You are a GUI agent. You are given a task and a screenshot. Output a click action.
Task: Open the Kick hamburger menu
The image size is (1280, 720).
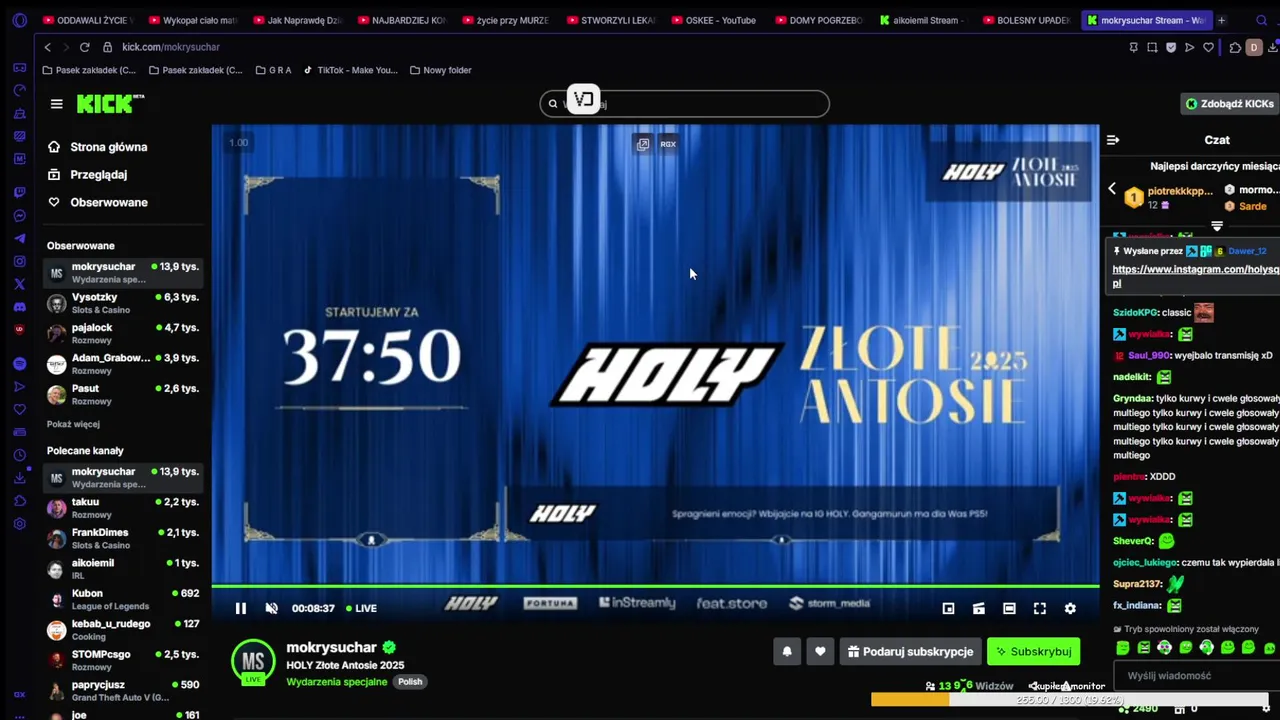[56, 104]
